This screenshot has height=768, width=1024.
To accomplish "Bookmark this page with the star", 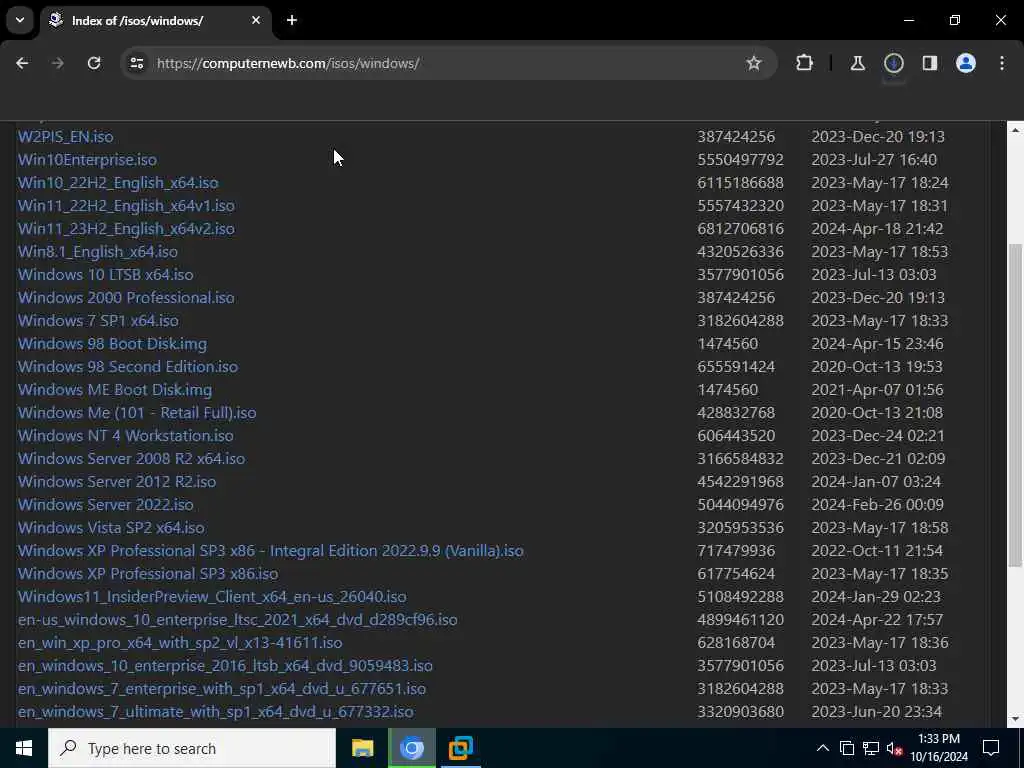I will [x=754, y=63].
